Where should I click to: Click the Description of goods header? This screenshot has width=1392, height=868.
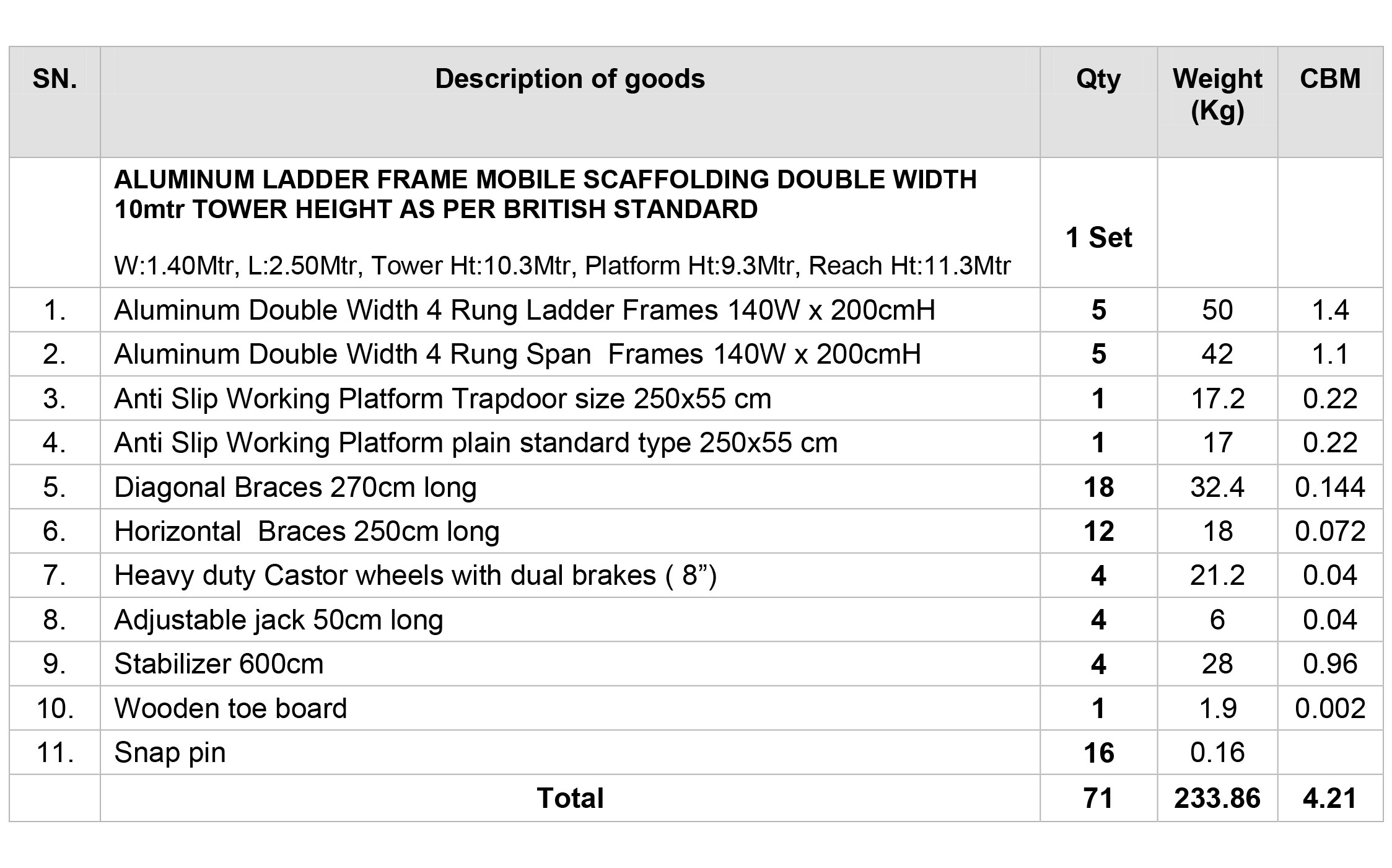coord(570,102)
